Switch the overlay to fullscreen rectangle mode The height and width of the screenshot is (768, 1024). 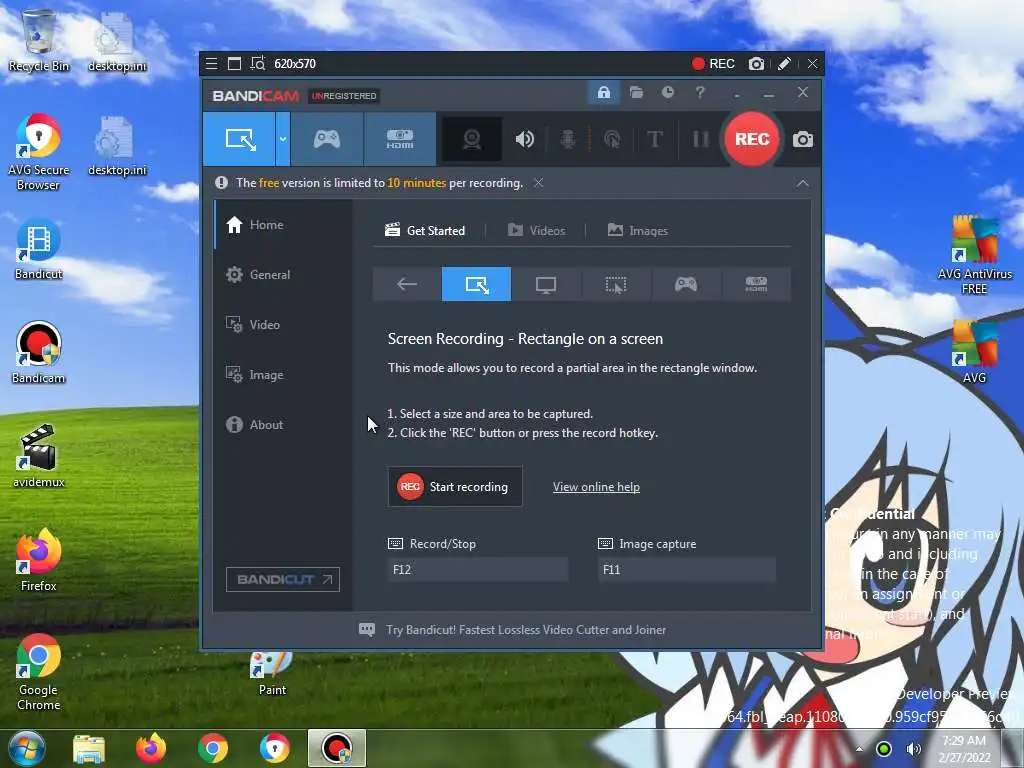(234, 63)
